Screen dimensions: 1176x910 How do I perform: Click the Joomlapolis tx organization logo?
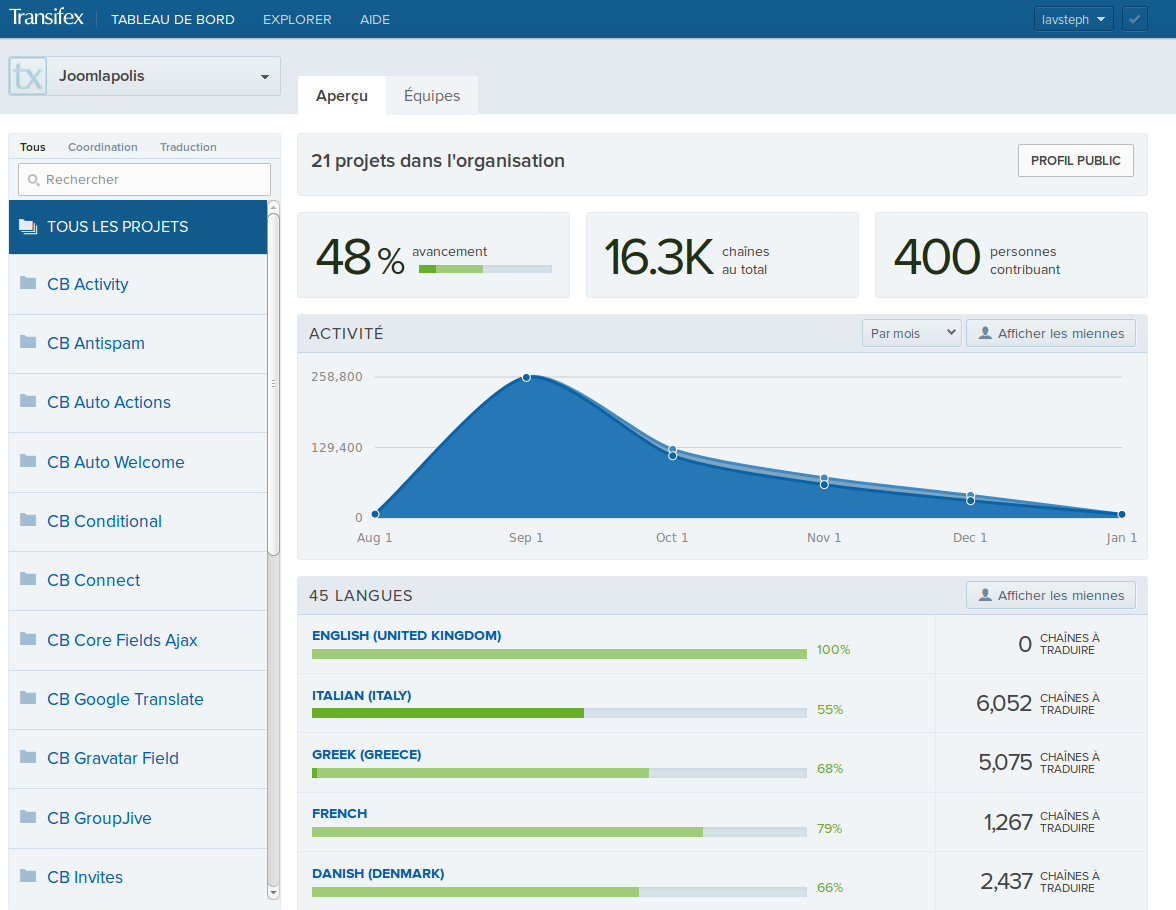click(x=28, y=76)
